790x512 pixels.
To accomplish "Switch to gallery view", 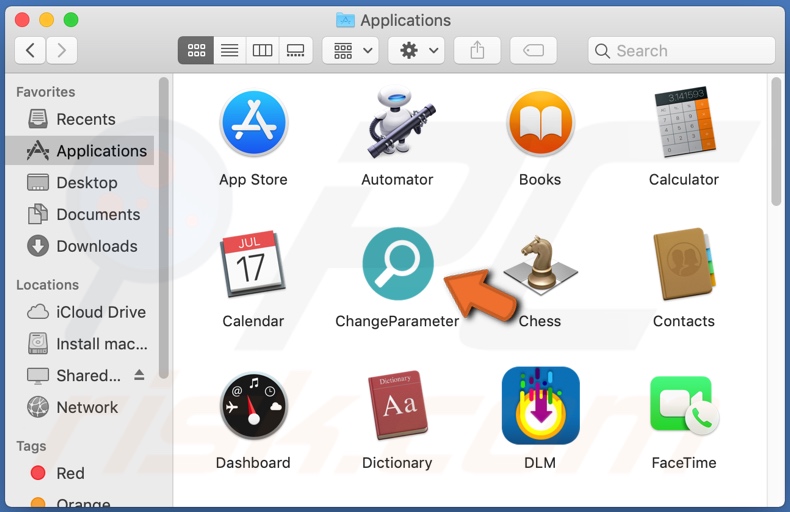I will point(296,50).
